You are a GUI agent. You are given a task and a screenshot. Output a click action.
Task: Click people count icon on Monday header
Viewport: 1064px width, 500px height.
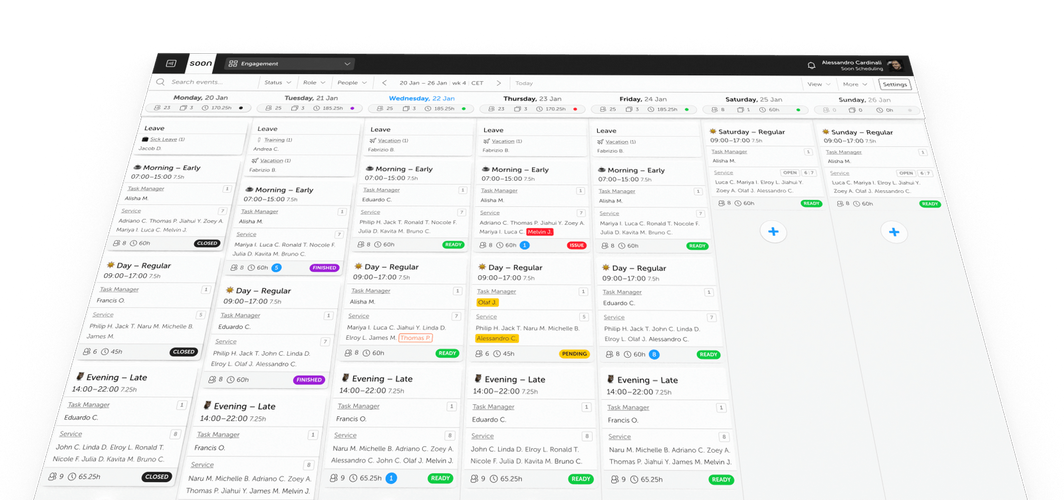pos(157,107)
